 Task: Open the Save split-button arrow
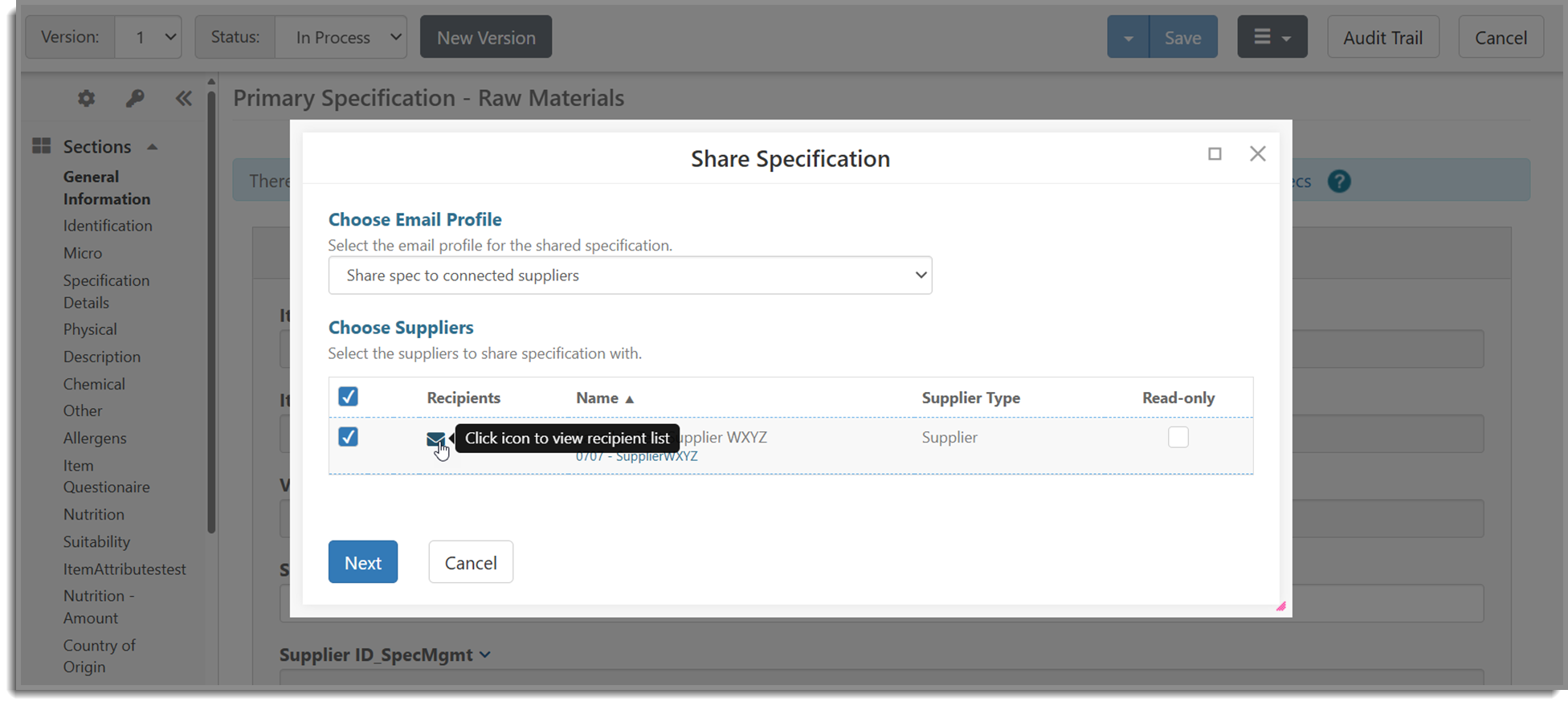1128,37
